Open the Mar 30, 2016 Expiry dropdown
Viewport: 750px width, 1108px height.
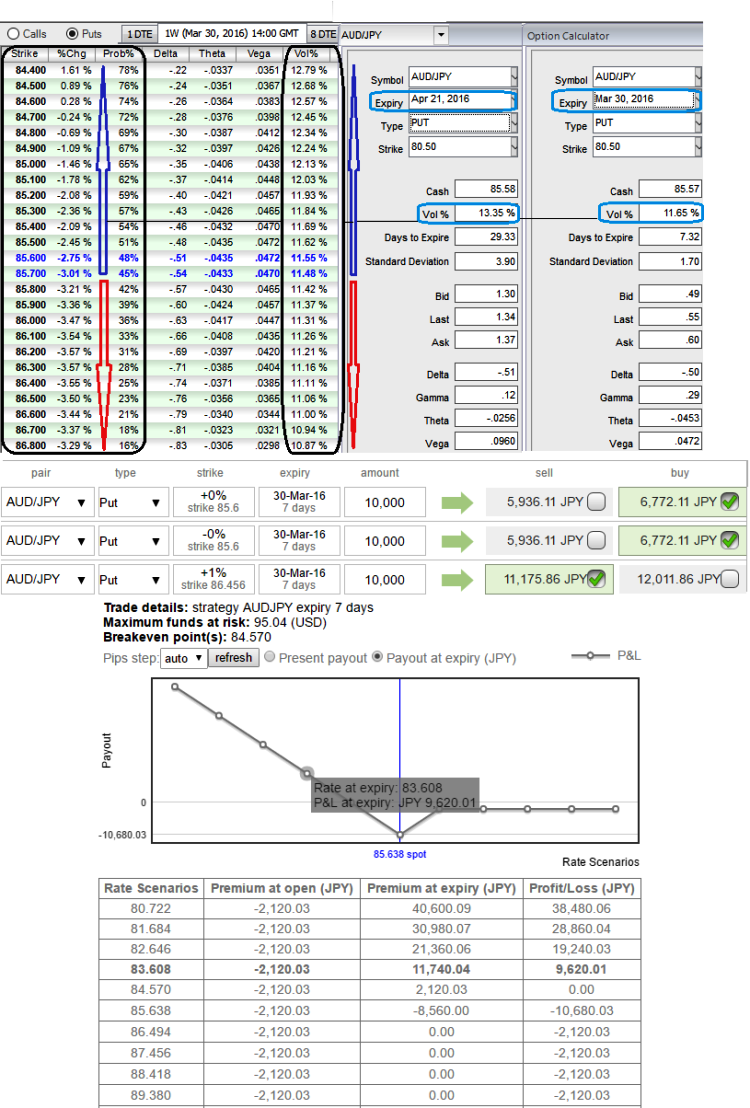click(x=698, y=100)
